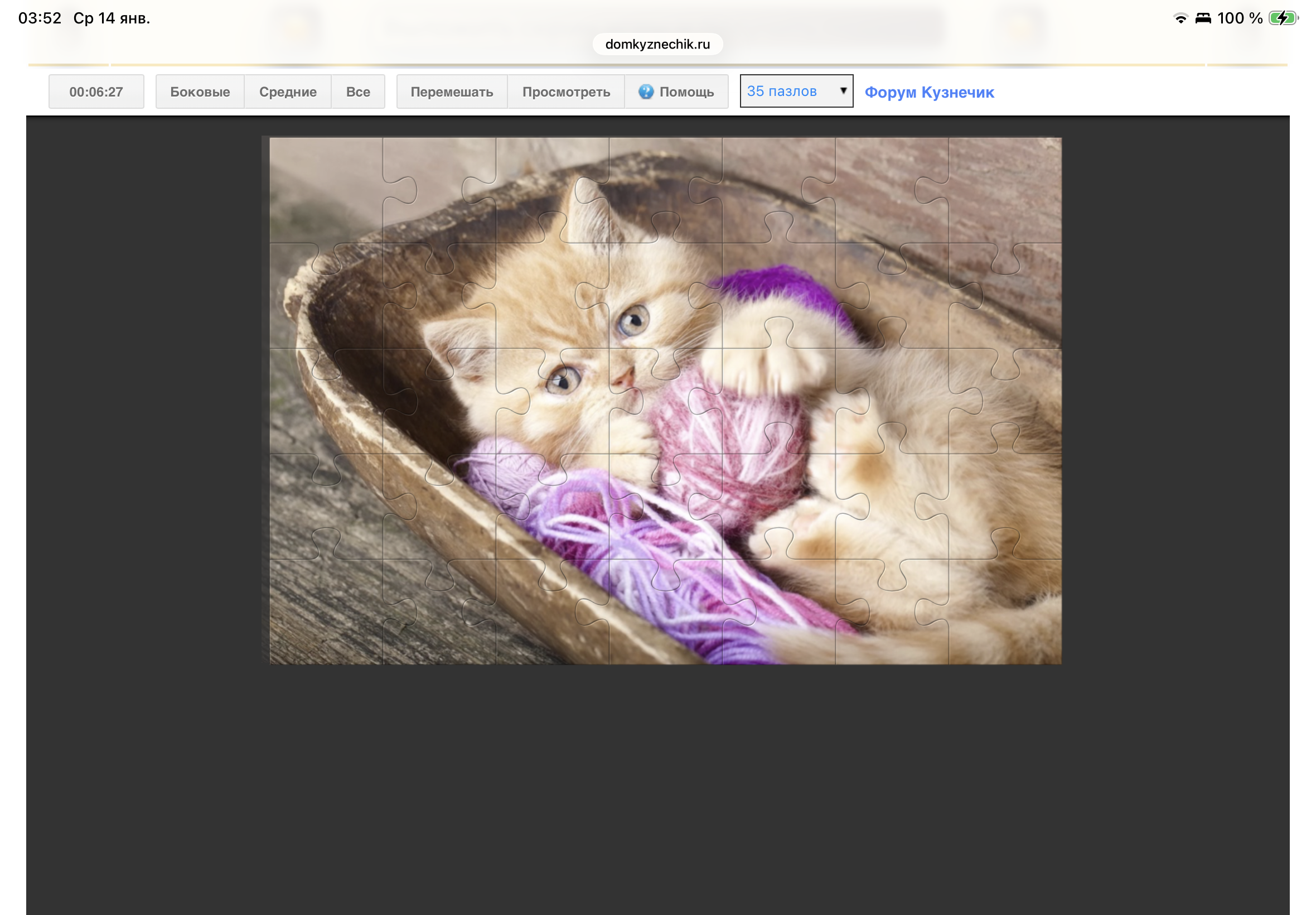Click the kitten's upper blue eye
This screenshot has height=915, width=1316.
632,321
